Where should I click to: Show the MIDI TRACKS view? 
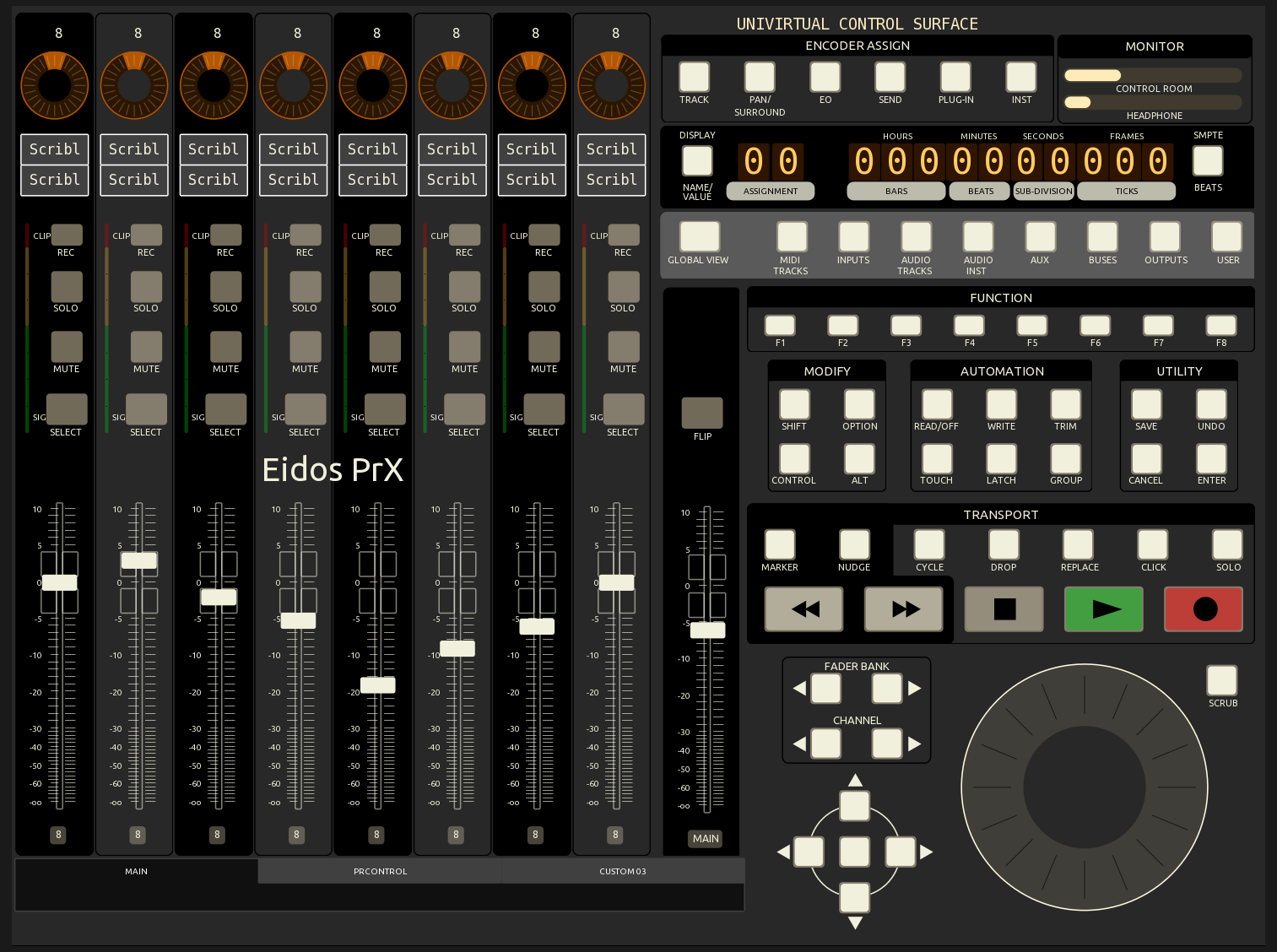(792, 237)
